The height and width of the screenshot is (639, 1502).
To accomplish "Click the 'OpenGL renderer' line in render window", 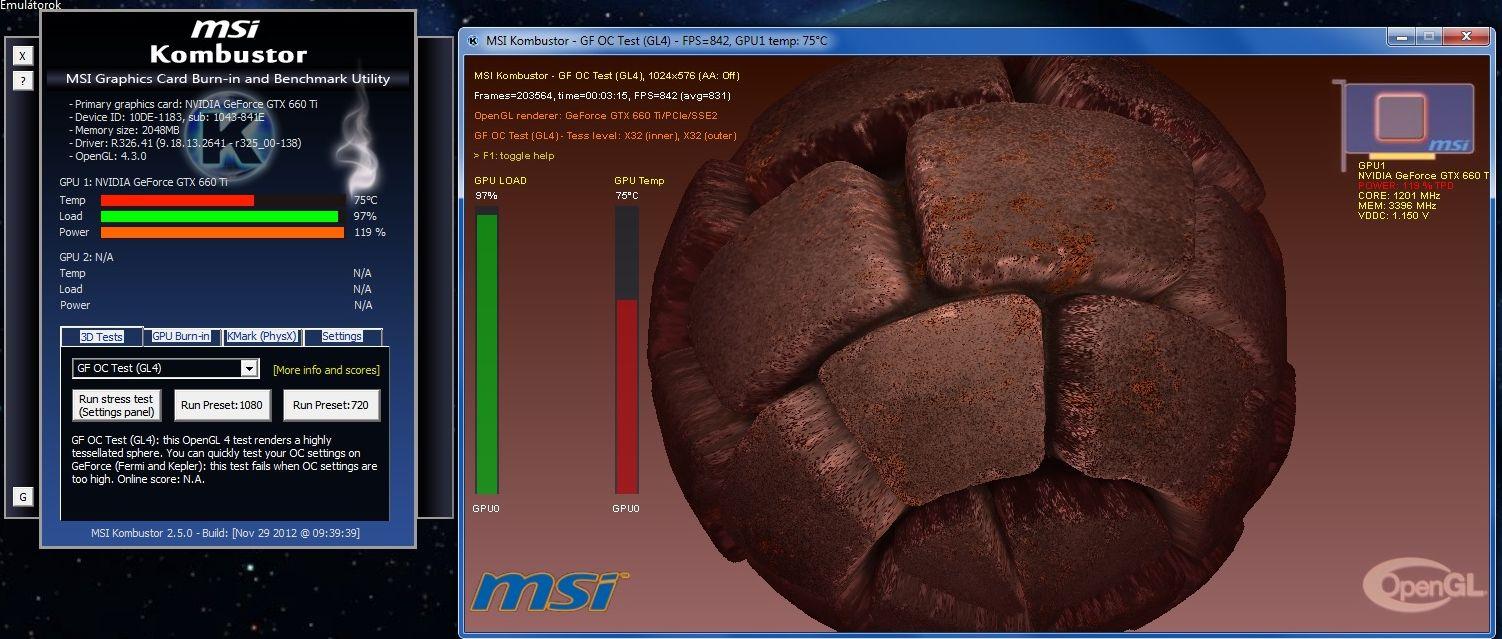I will coord(596,116).
